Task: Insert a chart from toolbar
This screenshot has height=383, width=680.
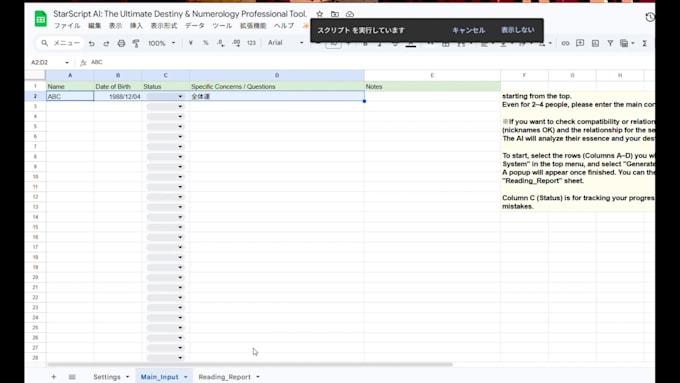Action: click(595, 43)
